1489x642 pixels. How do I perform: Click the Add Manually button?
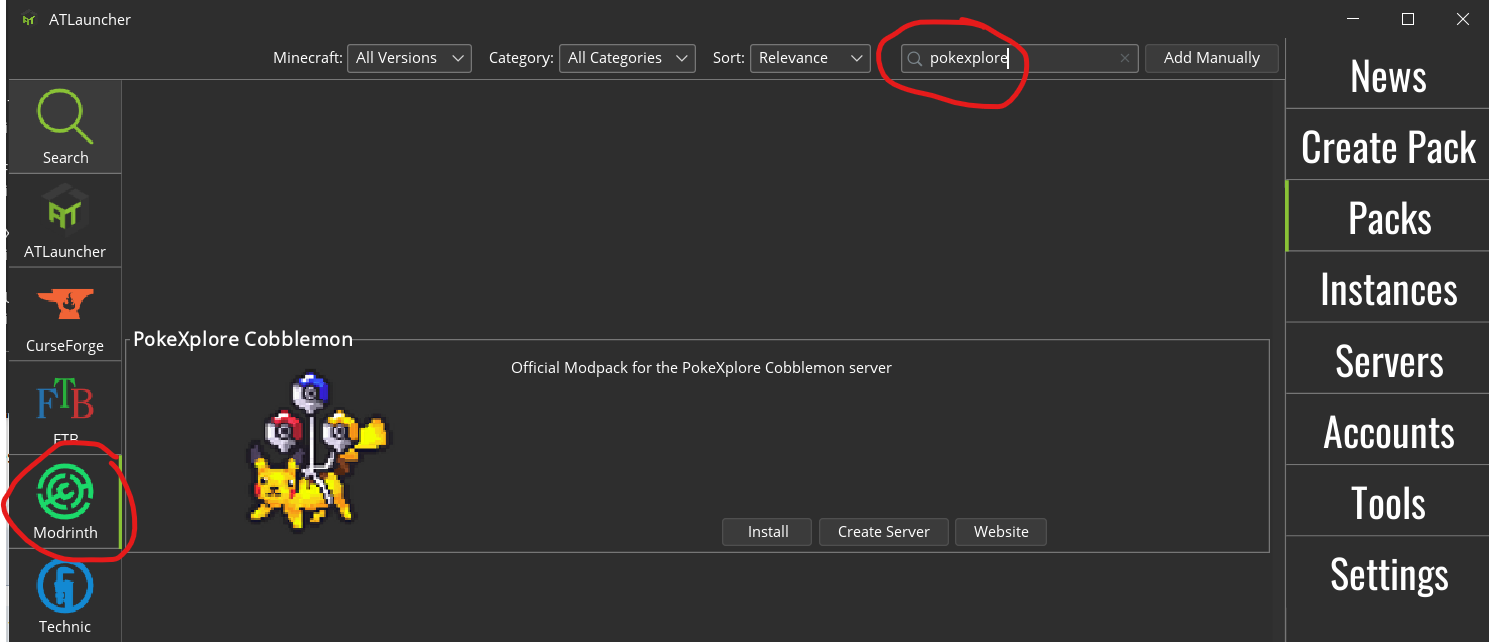click(x=1211, y=58)
